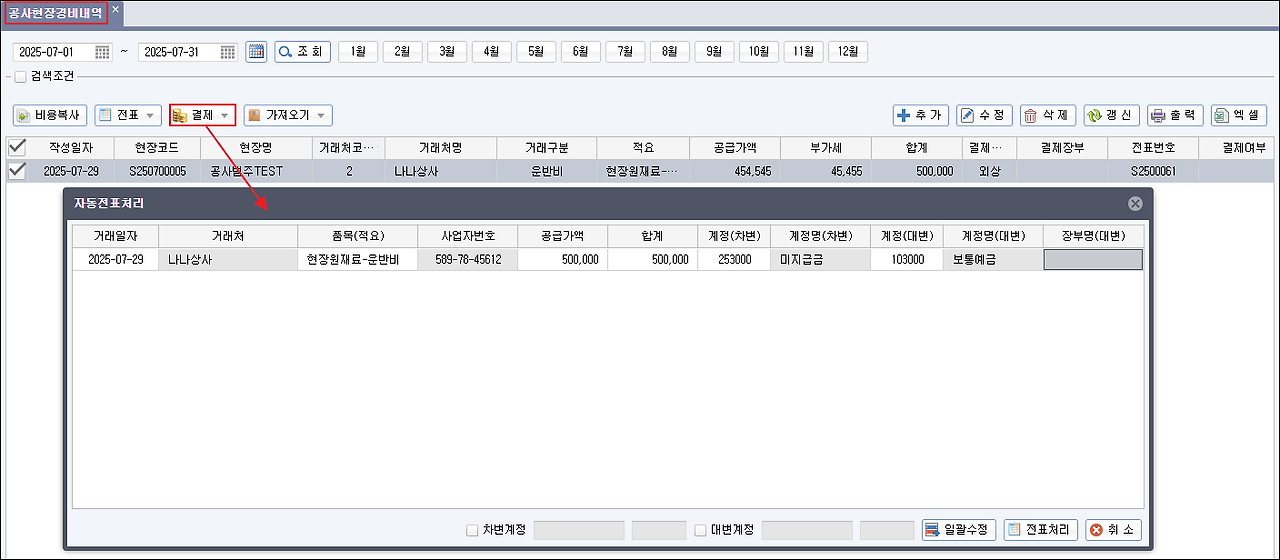Select the 현장원재료-운반비 item cell in dialog

358,259
